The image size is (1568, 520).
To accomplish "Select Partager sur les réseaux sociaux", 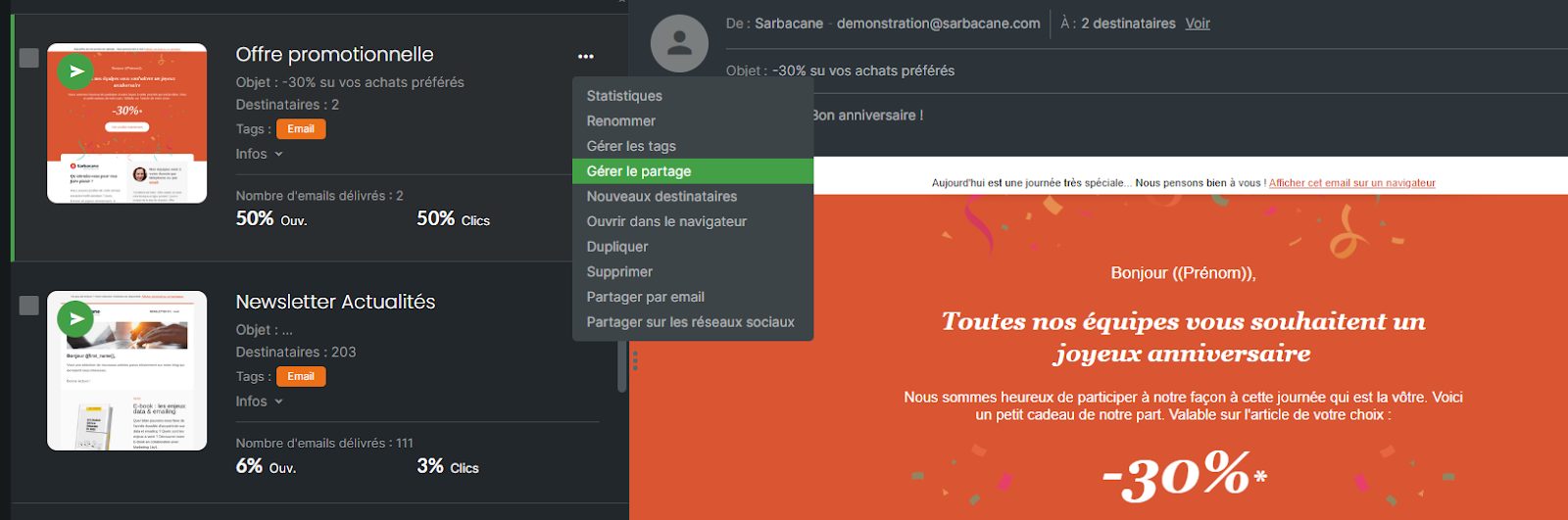I will coord(693,322).
